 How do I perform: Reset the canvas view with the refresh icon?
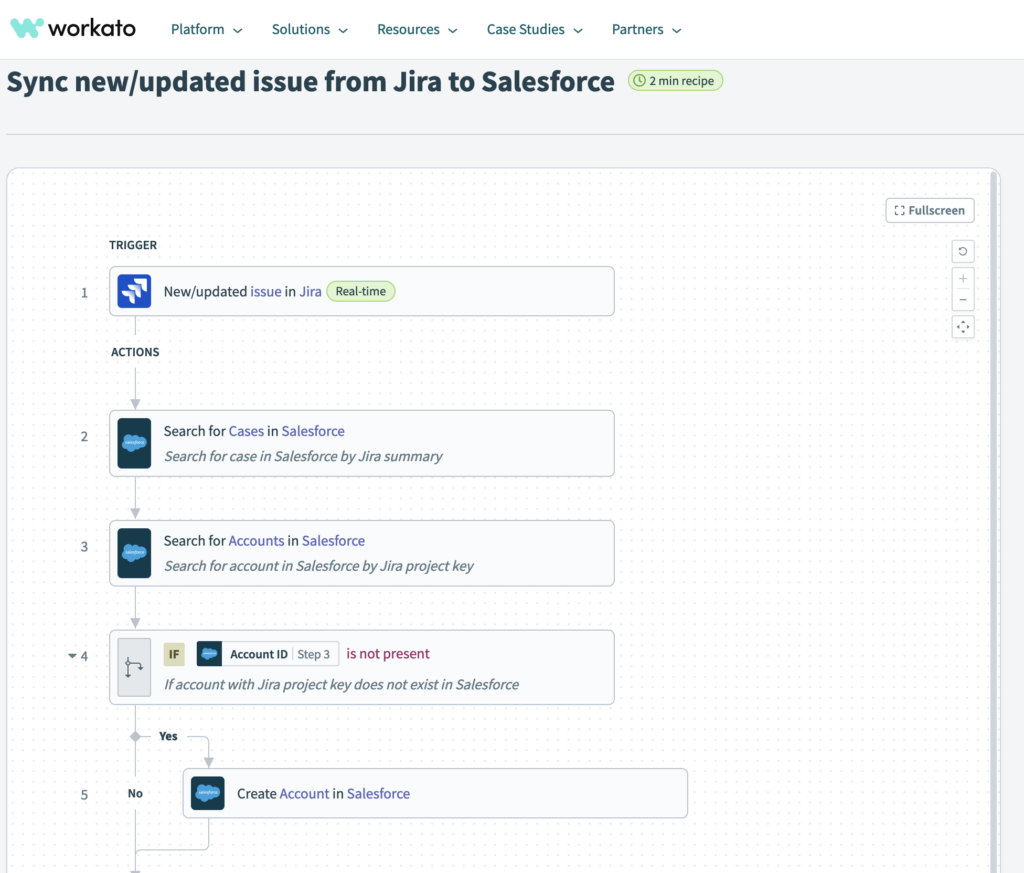(963, 252)
